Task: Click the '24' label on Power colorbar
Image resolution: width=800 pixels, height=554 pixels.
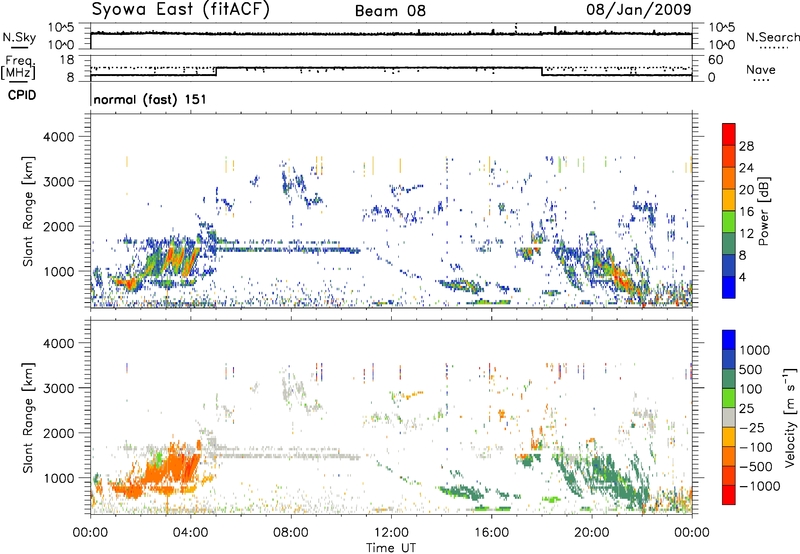Action: (746, 168)
